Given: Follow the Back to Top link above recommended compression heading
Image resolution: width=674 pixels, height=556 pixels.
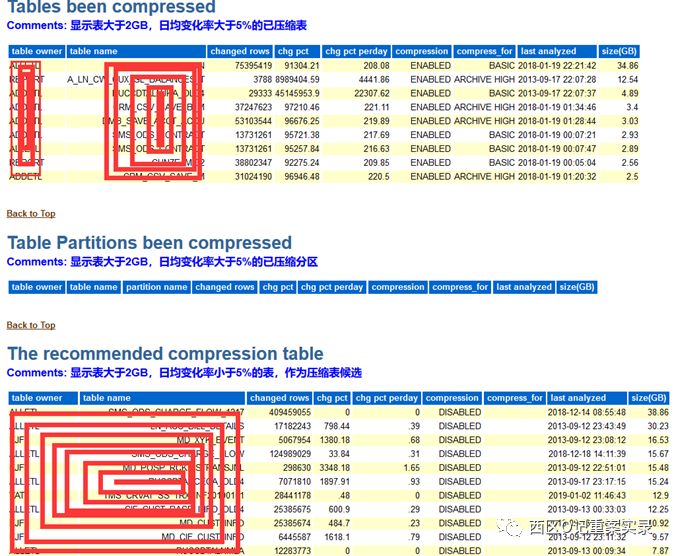Looking at the screenshot, I should pyautogui.click(x=31, y=325).
